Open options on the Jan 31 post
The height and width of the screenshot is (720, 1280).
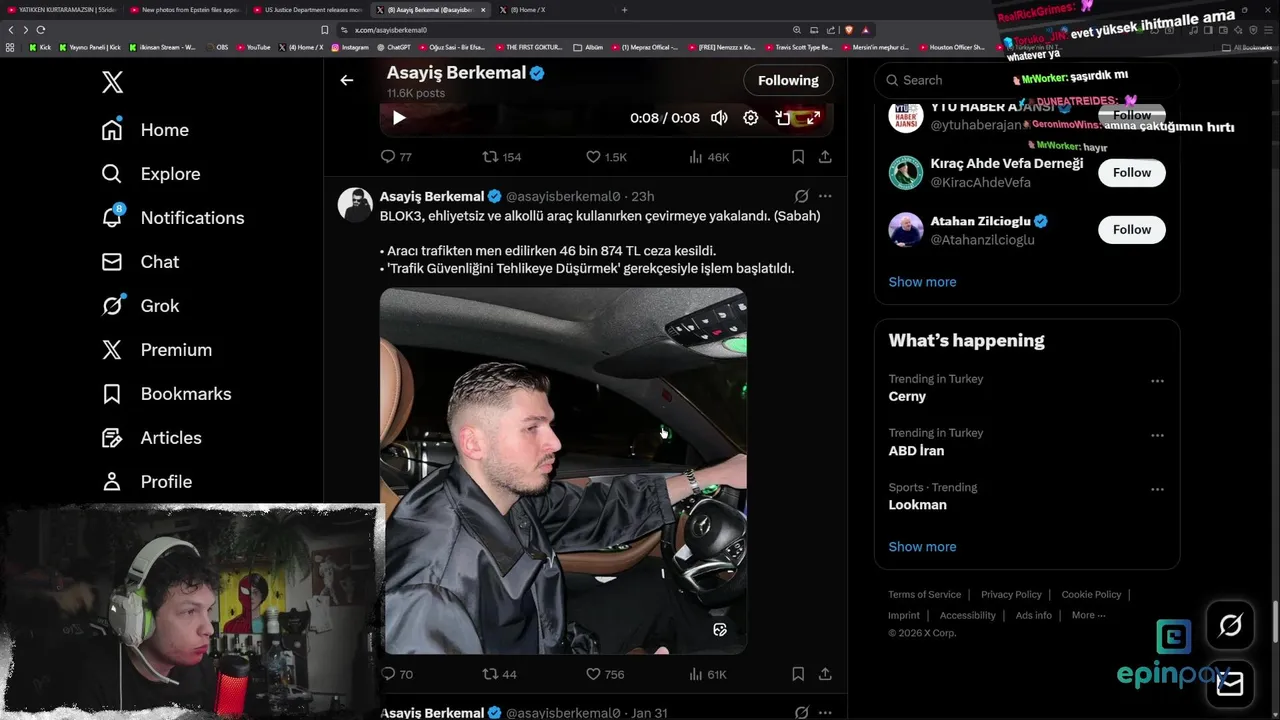click(x=825, y=713)
